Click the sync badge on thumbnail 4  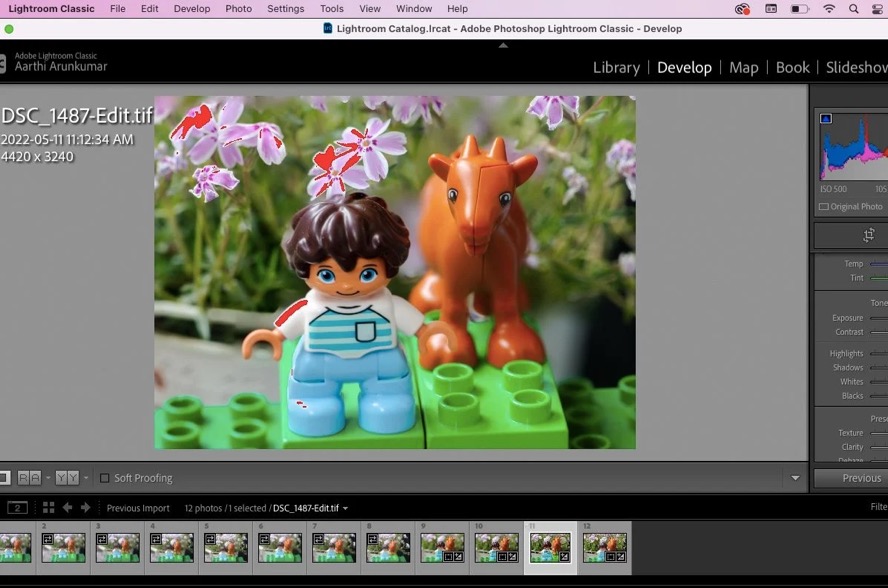[156, 539]
